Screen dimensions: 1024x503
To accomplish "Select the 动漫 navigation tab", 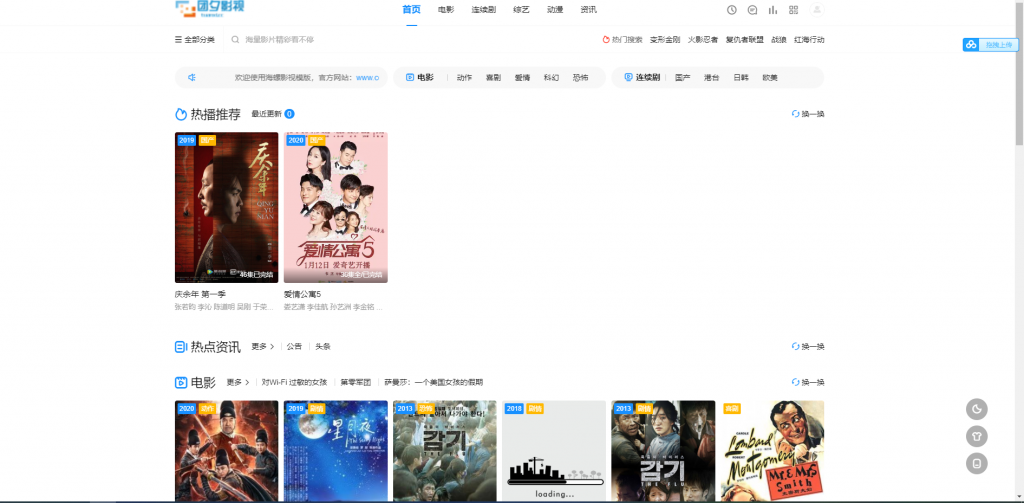I will (x=555, y=10).
